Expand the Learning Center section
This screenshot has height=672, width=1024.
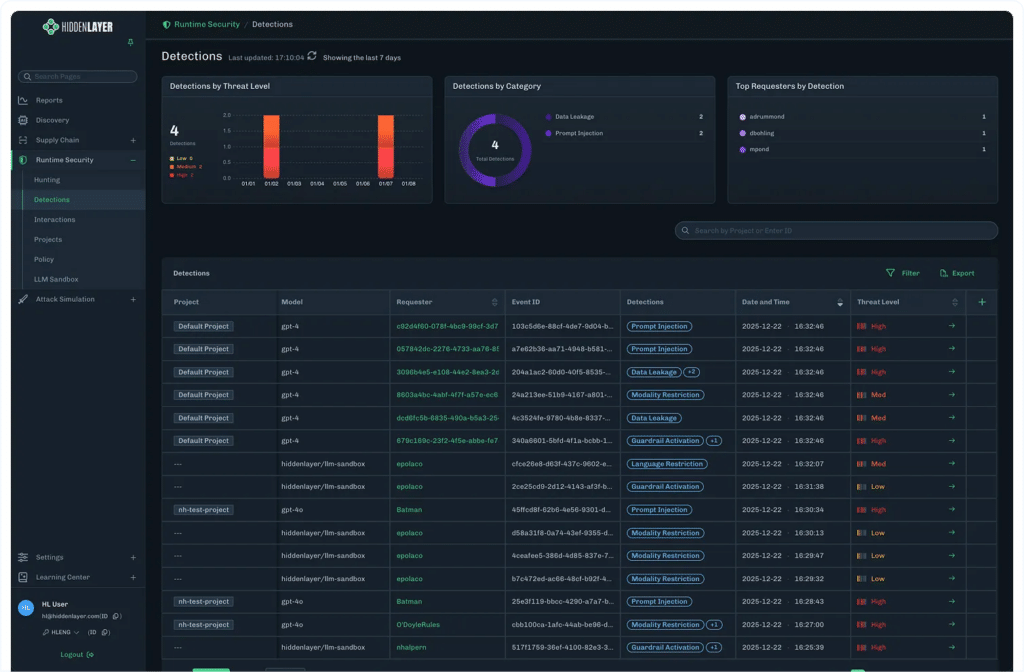coord(133,577)
